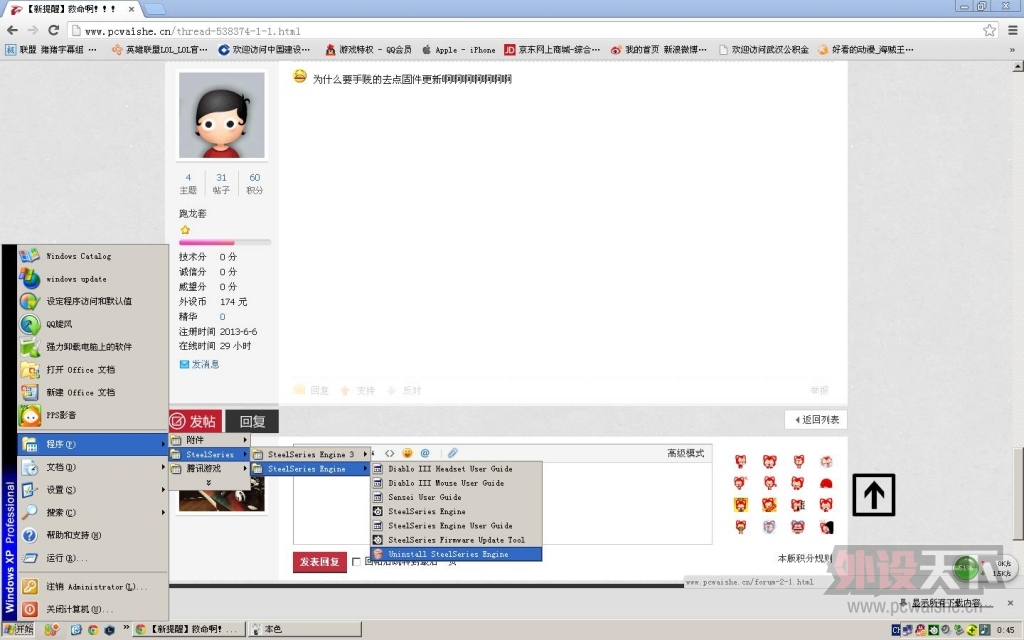Screen dimensions: 1024x640
Task: Click the page vertical scrollbar thumb
Action: click(x=1017, y=493)
